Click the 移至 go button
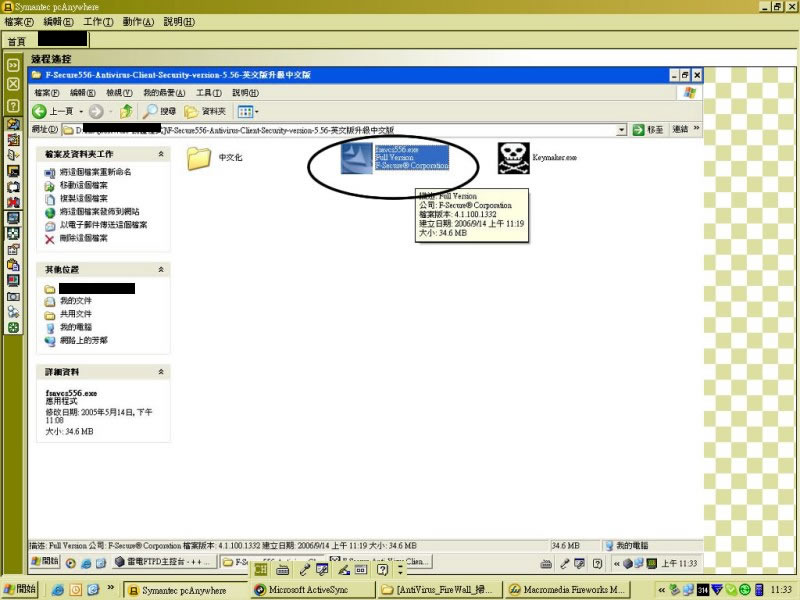This screenshot has height=600, width=800. click(648, 130)
